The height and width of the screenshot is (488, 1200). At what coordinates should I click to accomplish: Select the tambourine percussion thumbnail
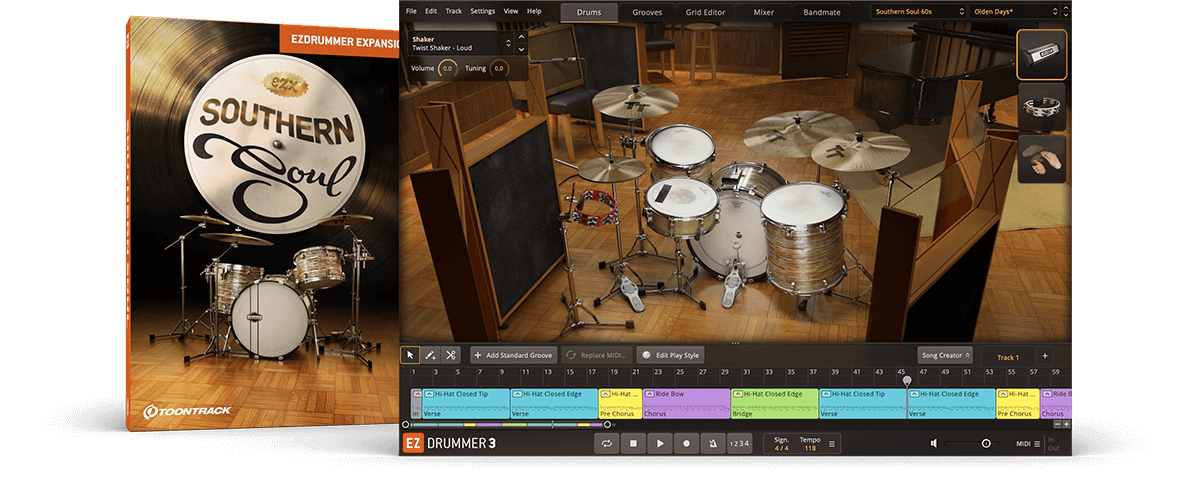point(1042,107)
